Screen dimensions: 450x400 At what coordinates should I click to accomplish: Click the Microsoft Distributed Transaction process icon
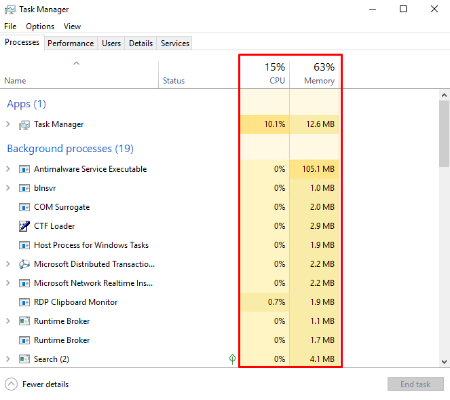pyautogui.click(x=24, y=264)
